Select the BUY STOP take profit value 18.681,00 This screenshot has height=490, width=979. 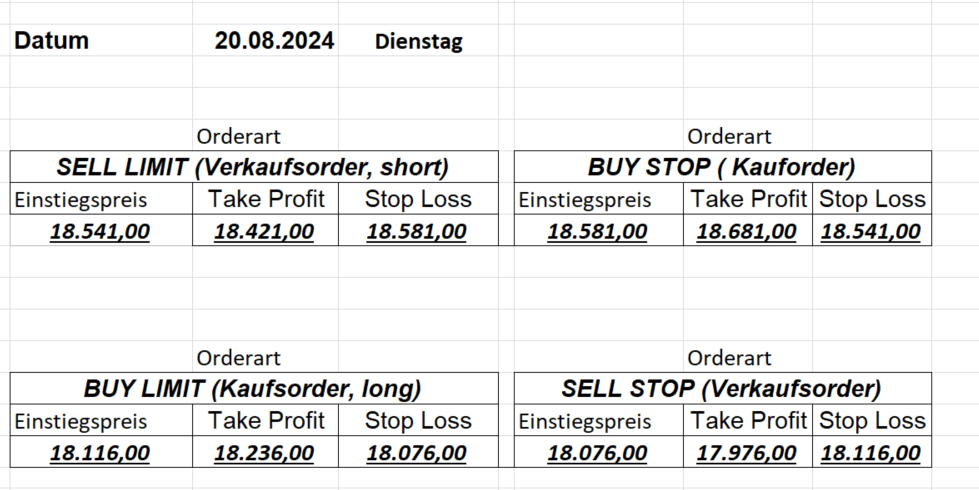[x=747, y=232]
